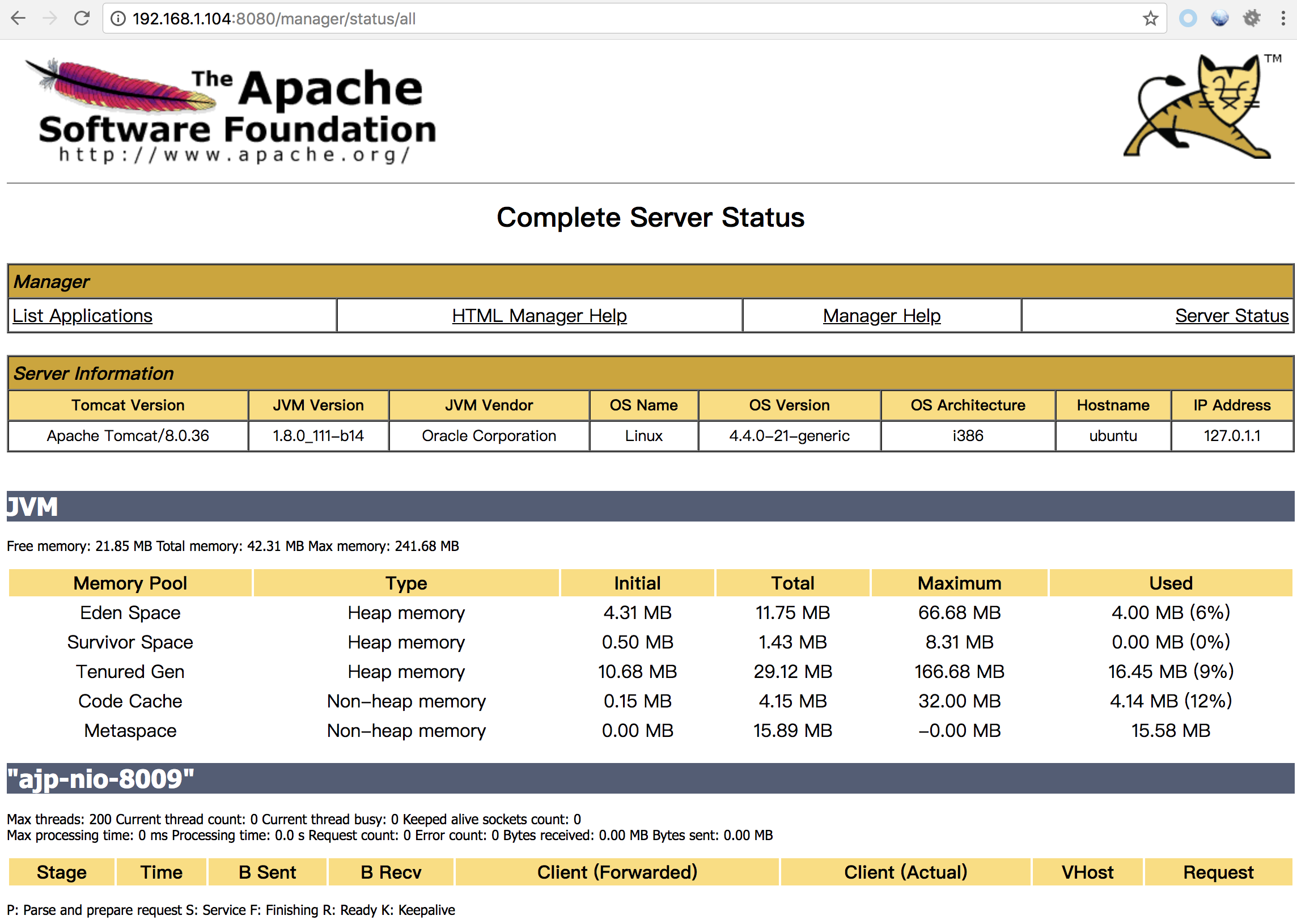Click the globe extension icon
The width and height of the screenshot is (1297, 924).
click(x=1220, y=19)
